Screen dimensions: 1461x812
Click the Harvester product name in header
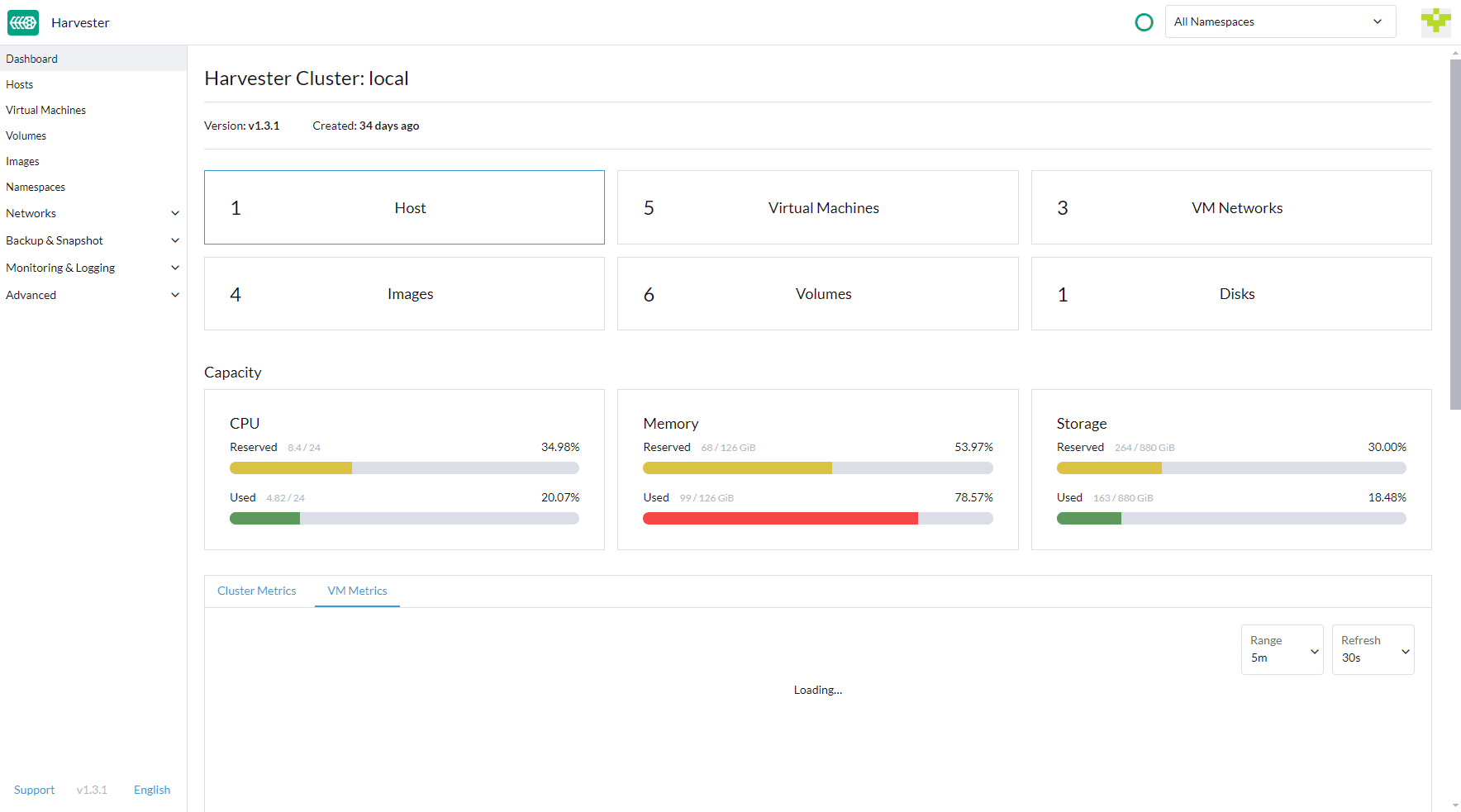pyautogui.click(x=80, y=22)
